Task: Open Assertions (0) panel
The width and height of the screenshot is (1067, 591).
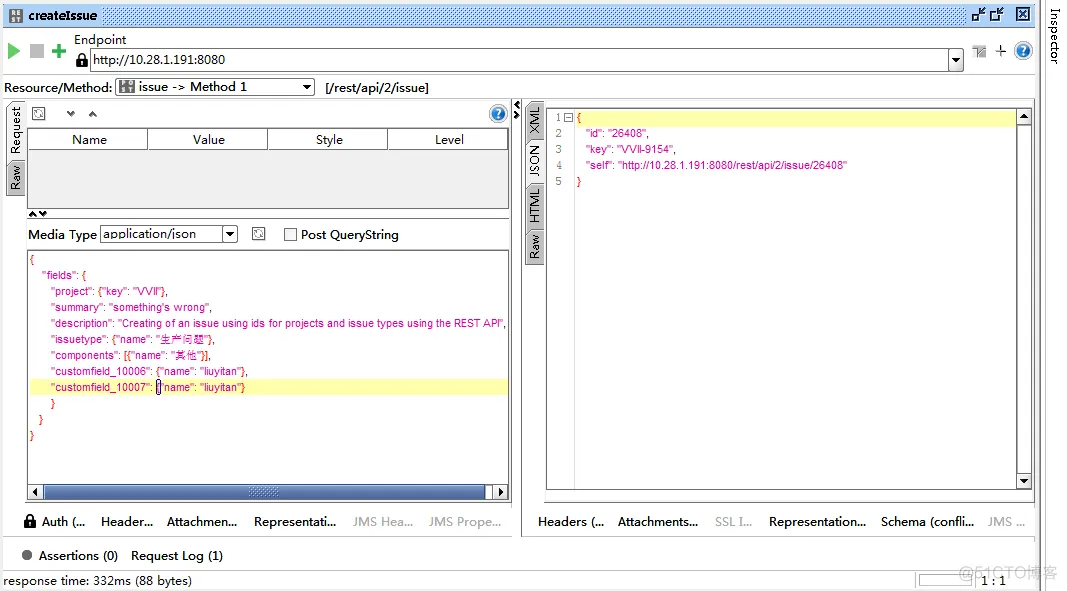Action: click(x=70, y=556)
